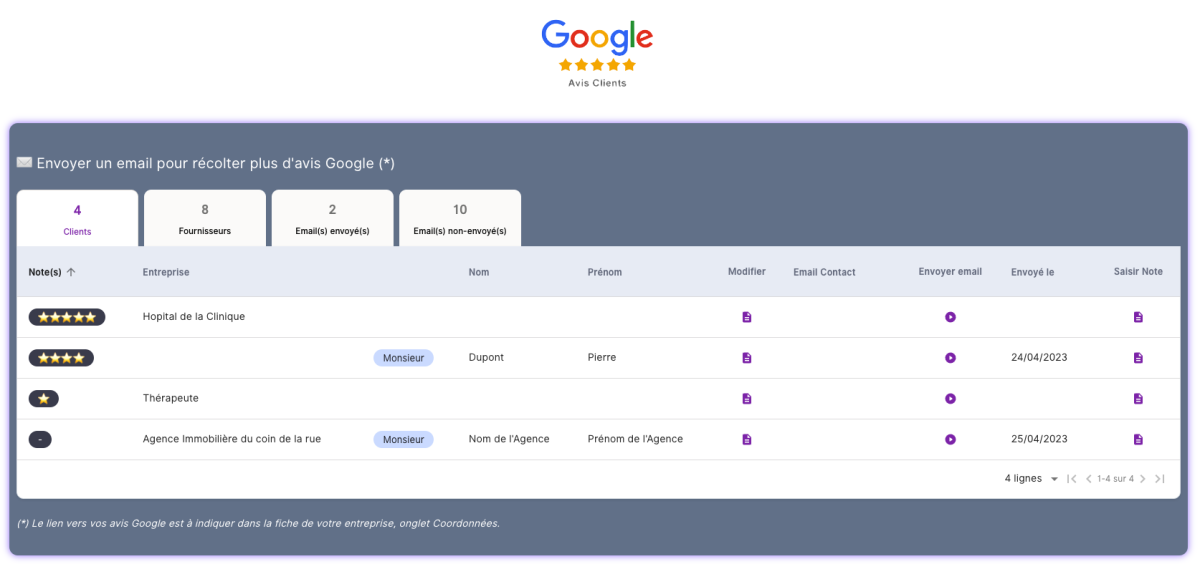Enter a rating for Hopital de la Clinique
1200x564 pixels.
click(x=1138, y=317)
